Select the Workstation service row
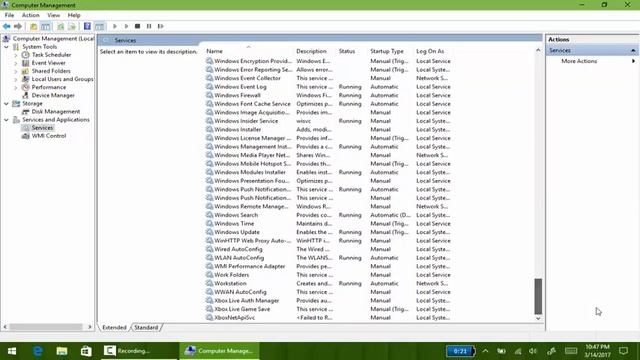Image resolution: width=640 pixels, height=360 pixels. 329,283
